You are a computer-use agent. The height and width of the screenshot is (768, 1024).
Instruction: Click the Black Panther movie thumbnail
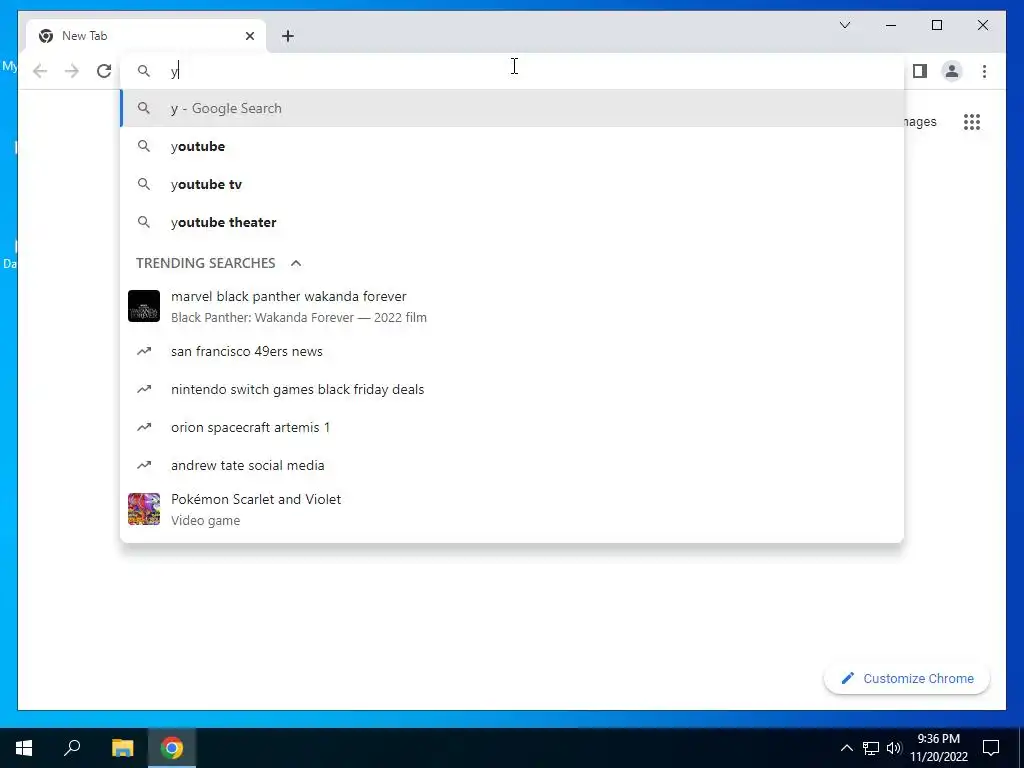144,306
